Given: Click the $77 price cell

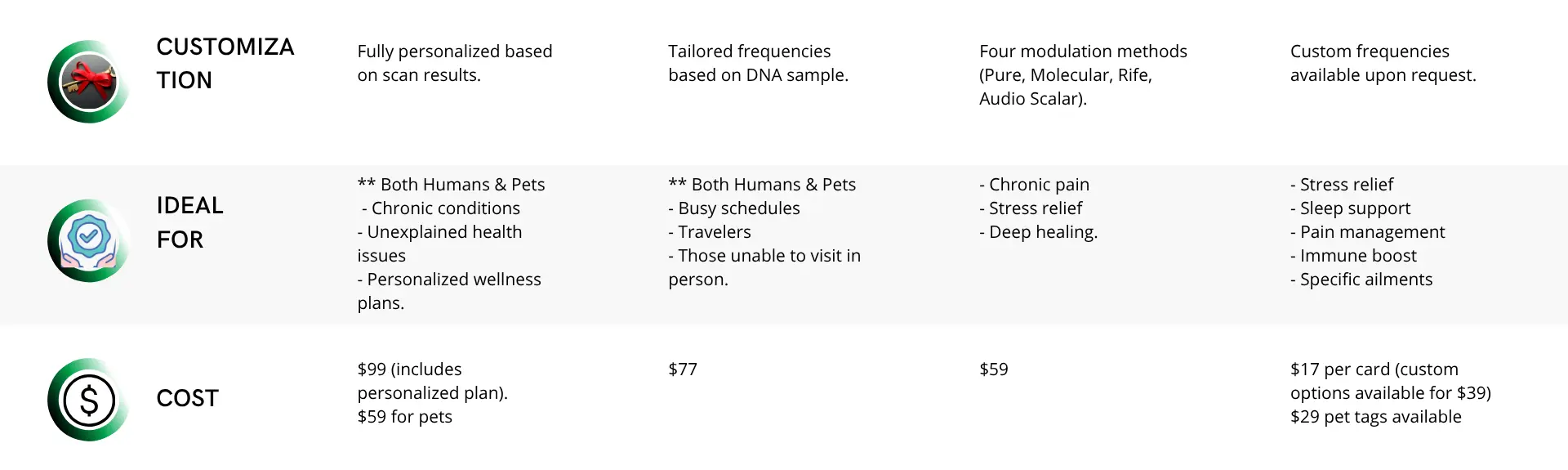Looking at the screenshot, I should click(683, 369).
